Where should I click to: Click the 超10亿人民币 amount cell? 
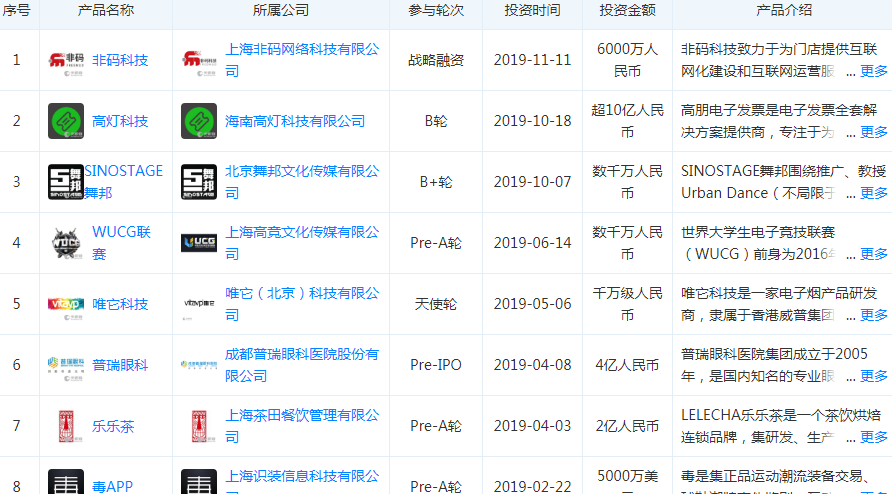(x=627, y=121)
